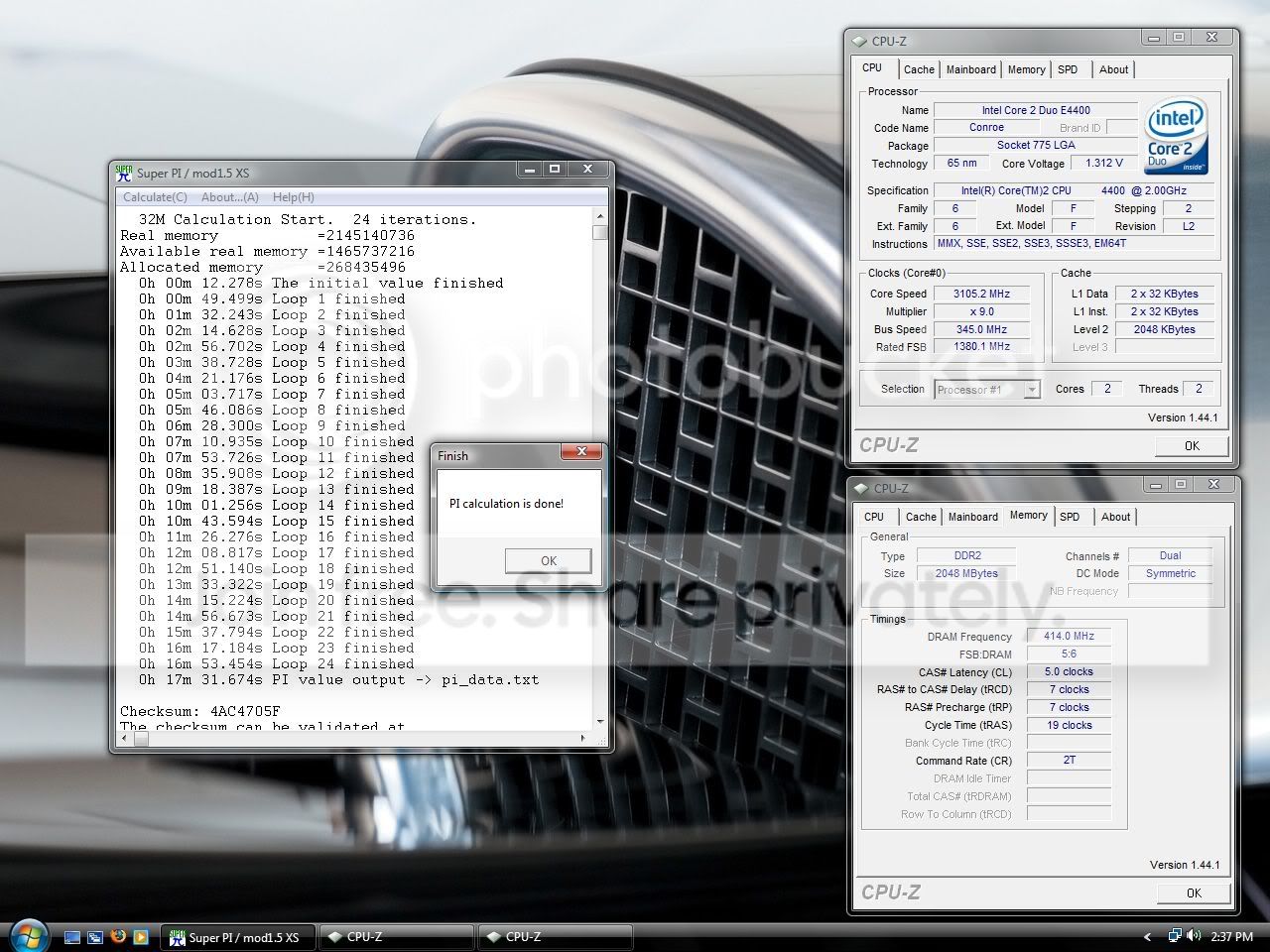
Task: Click OK in the CPU-Z Memory window
Action: click(x=1194, y=893)
